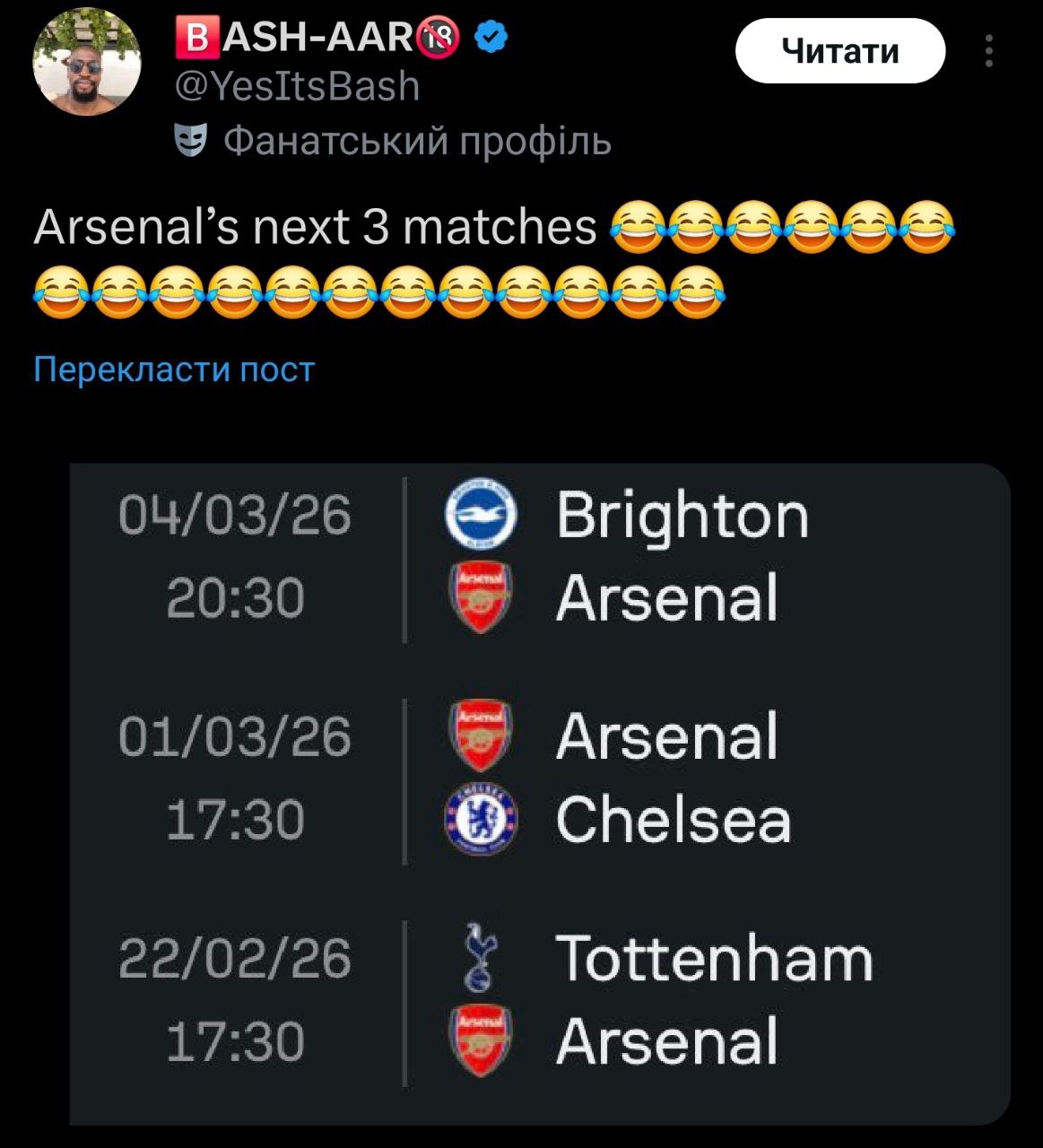Open the three-dot more options menu

point(988,51)
